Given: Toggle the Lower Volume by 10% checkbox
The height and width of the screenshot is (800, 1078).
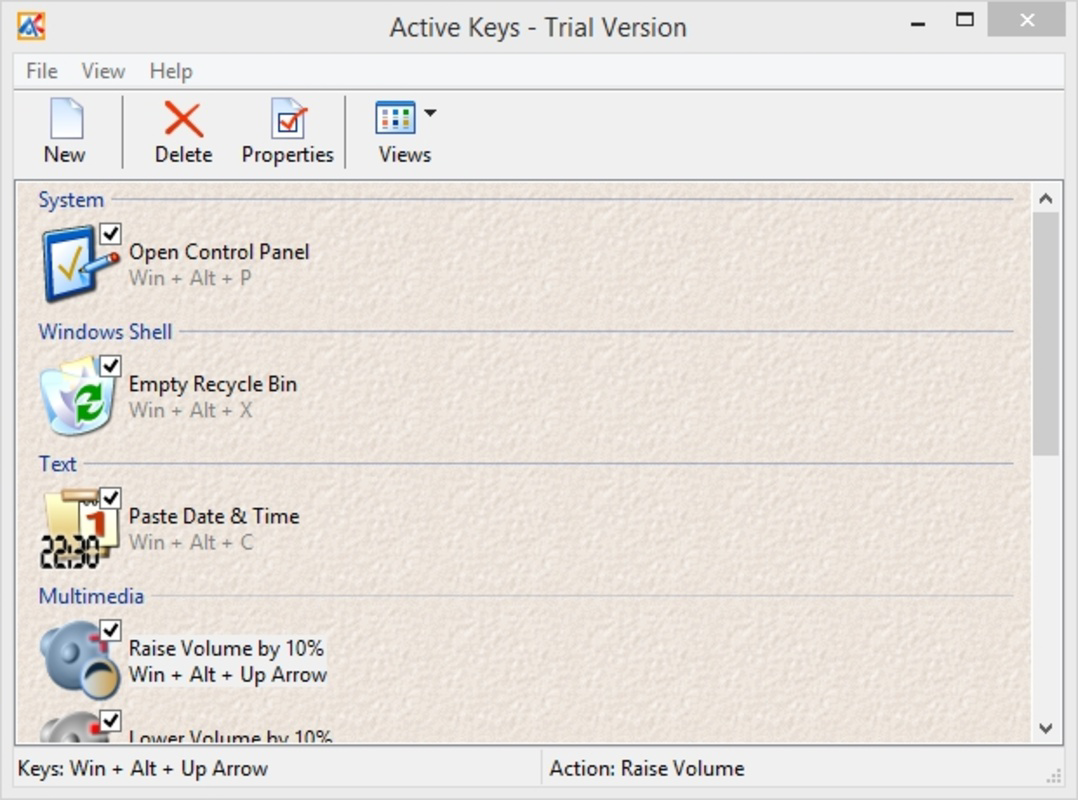Looking at the screenshot, I should pyautogui.click(x=110, y=720).
